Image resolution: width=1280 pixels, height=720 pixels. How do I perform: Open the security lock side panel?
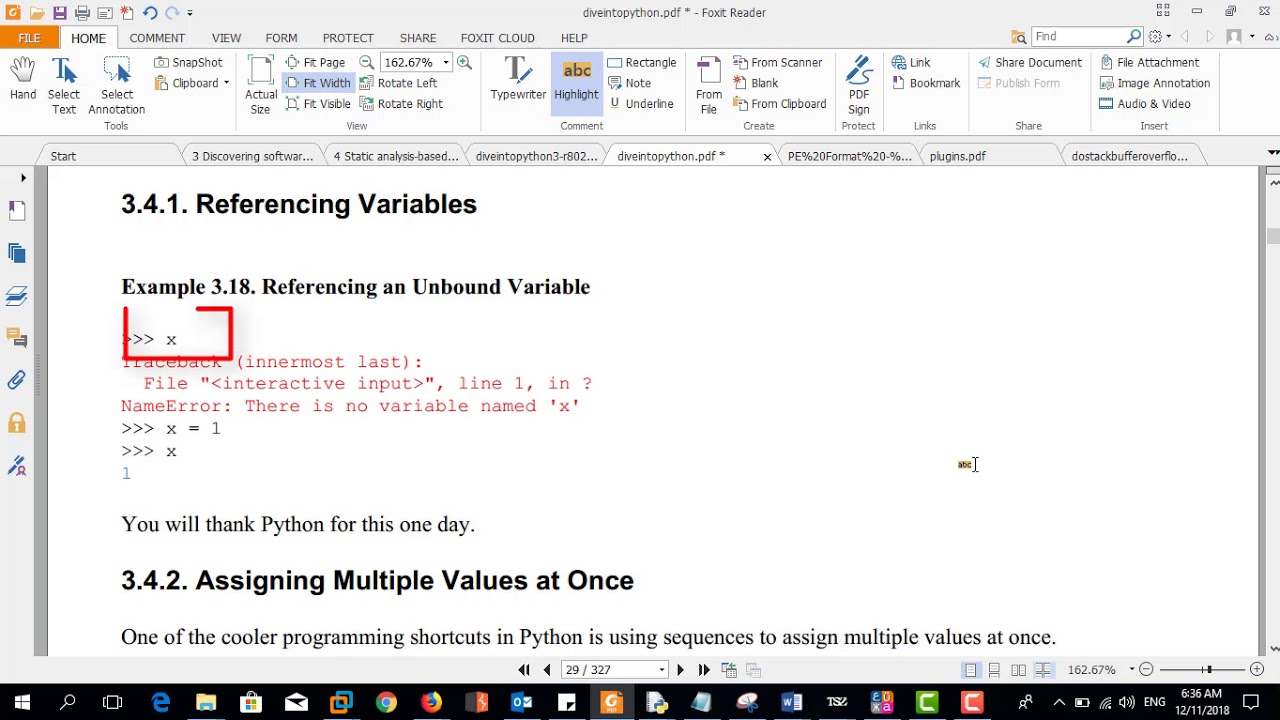(16, 423)
